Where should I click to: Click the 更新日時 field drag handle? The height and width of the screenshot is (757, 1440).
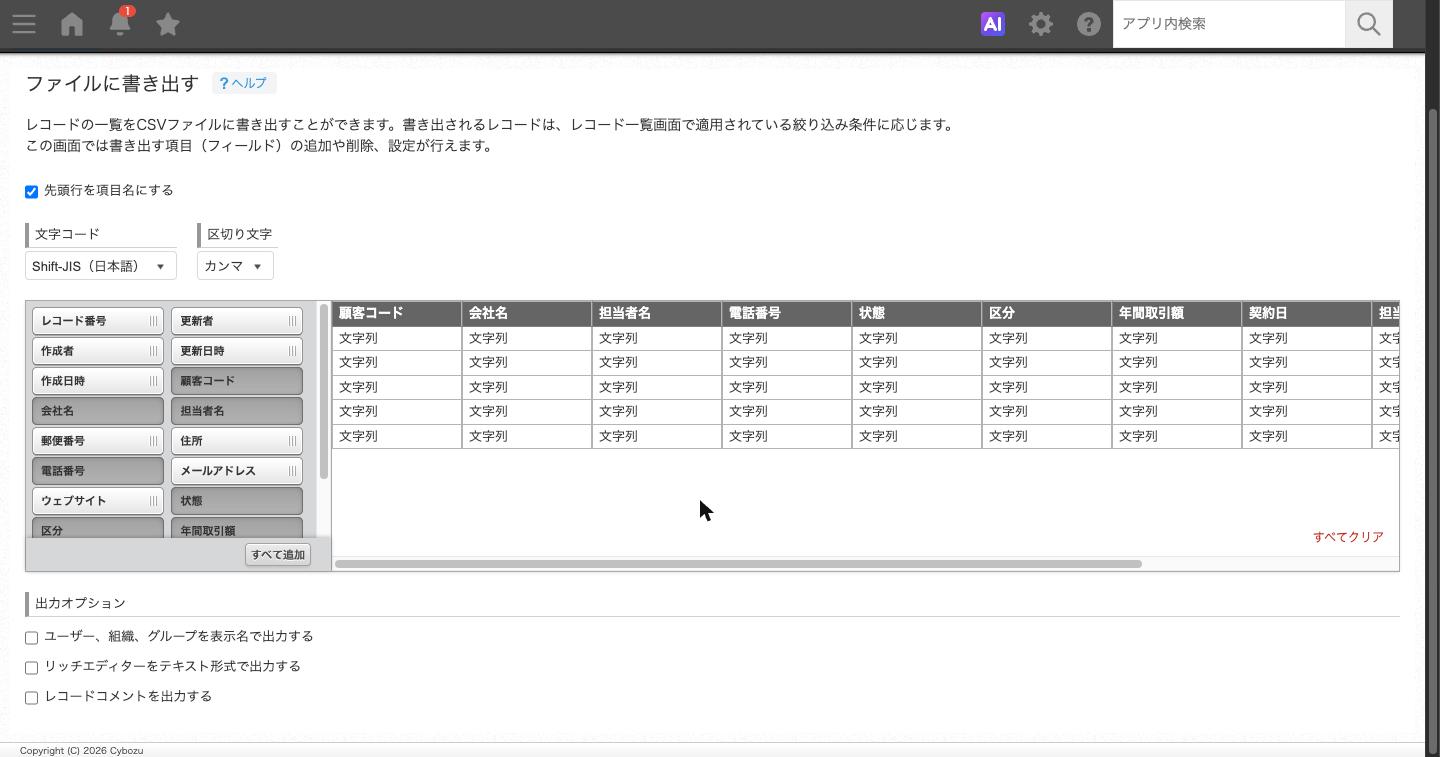tap(292, 351)
